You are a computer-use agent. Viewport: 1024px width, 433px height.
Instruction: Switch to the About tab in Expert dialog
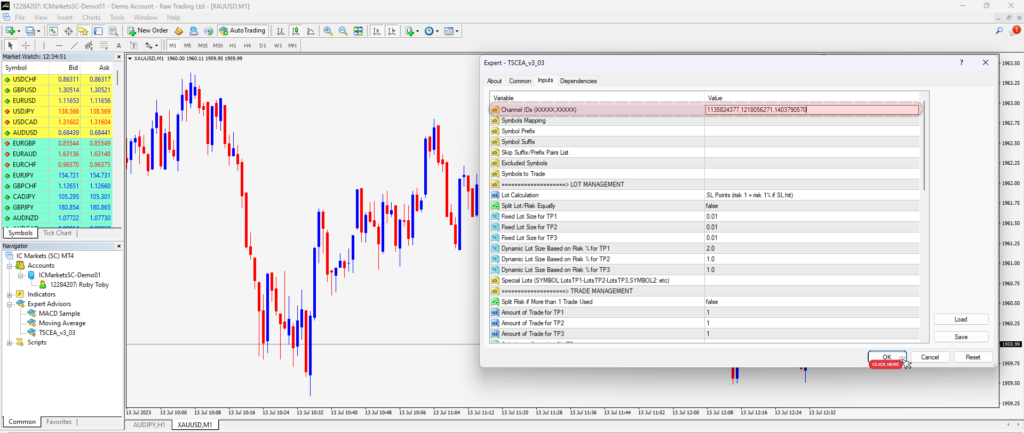click(494, 81)
